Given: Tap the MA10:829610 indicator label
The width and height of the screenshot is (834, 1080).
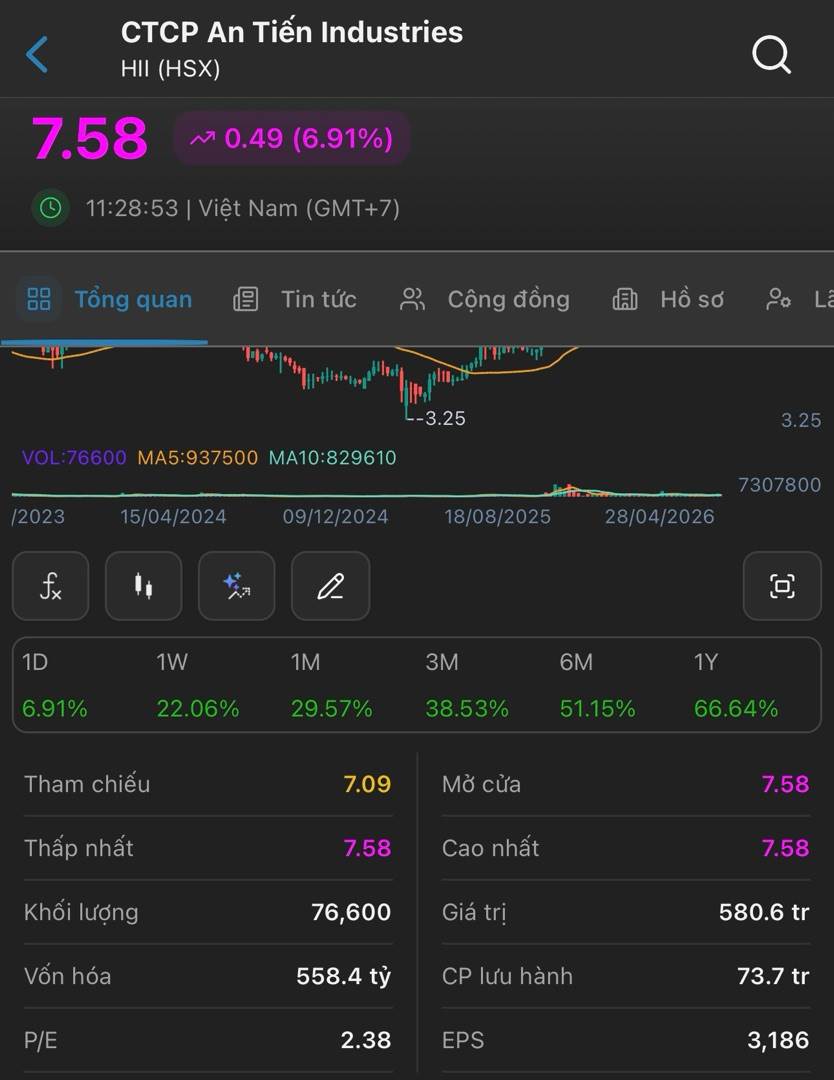Looking at the screenshot, I should tap(333, 457).
